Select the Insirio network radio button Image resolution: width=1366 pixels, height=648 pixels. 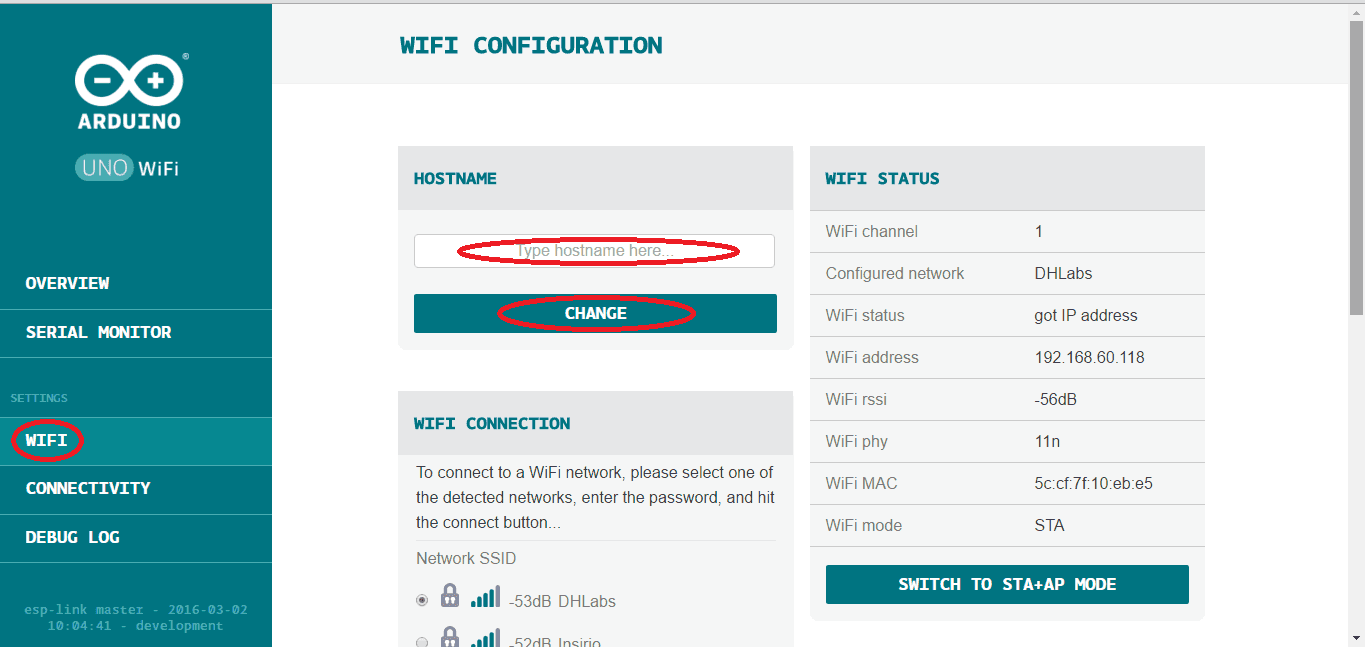click(422, 641)
